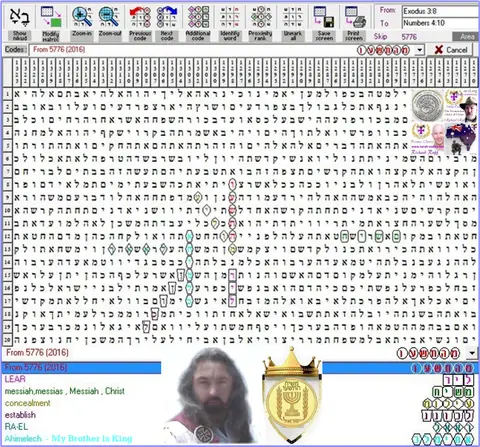Viewport: 480px width, 447px height.
Task: Click the Codes: label
Action: coord(15,50)
